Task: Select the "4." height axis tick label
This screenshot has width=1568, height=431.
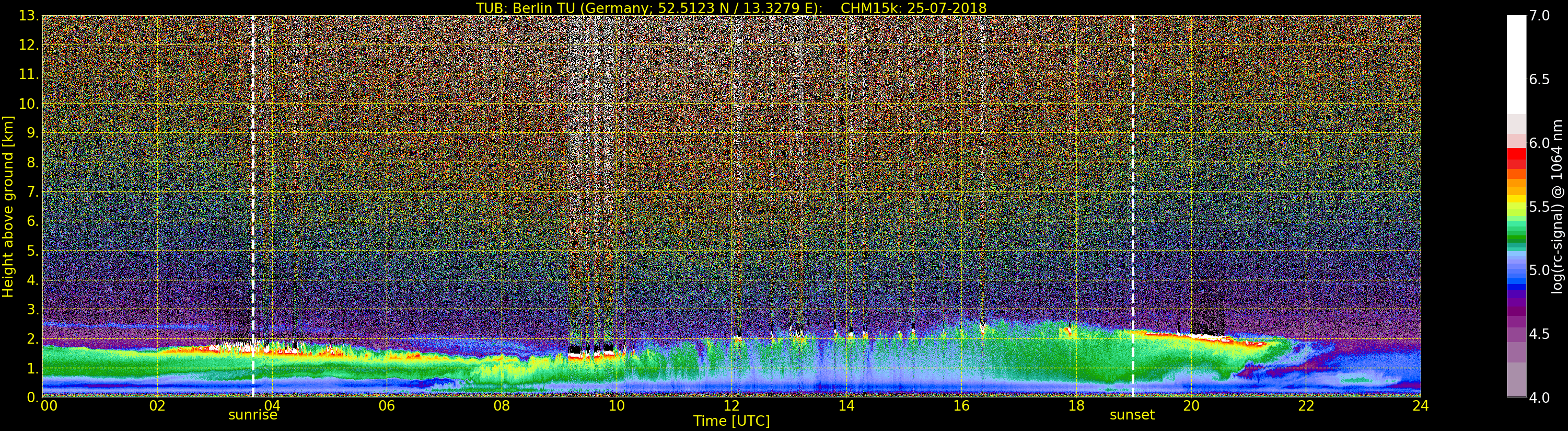Action: tap(32, 280)
